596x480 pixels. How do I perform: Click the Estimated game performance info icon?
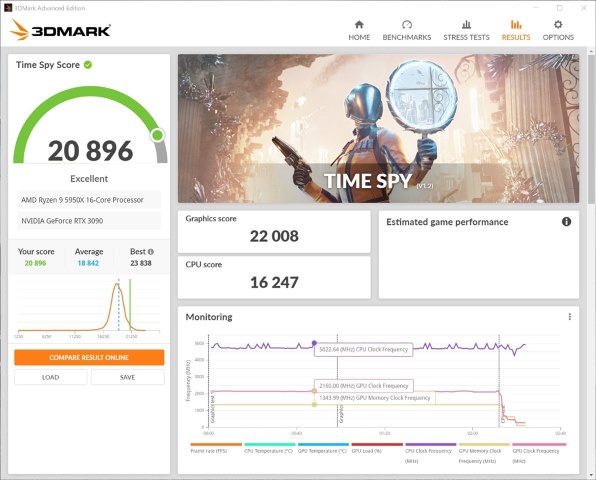[x=566, y=222]
